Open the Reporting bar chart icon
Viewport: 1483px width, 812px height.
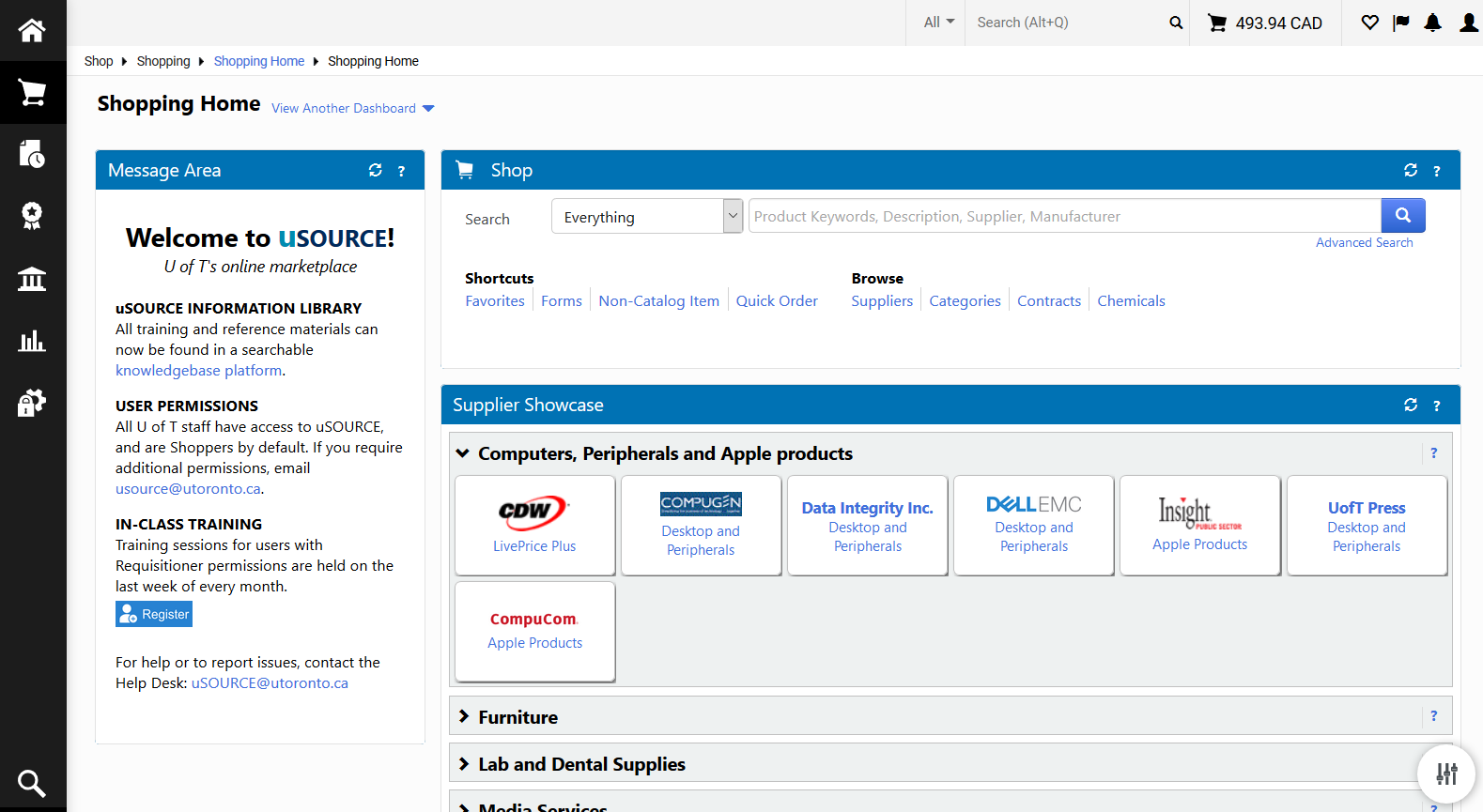pos(32,341)
